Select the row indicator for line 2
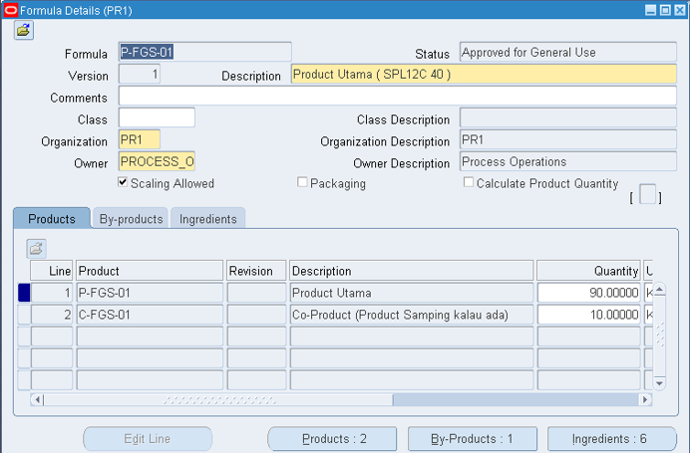690x453 pixels. 24,315
